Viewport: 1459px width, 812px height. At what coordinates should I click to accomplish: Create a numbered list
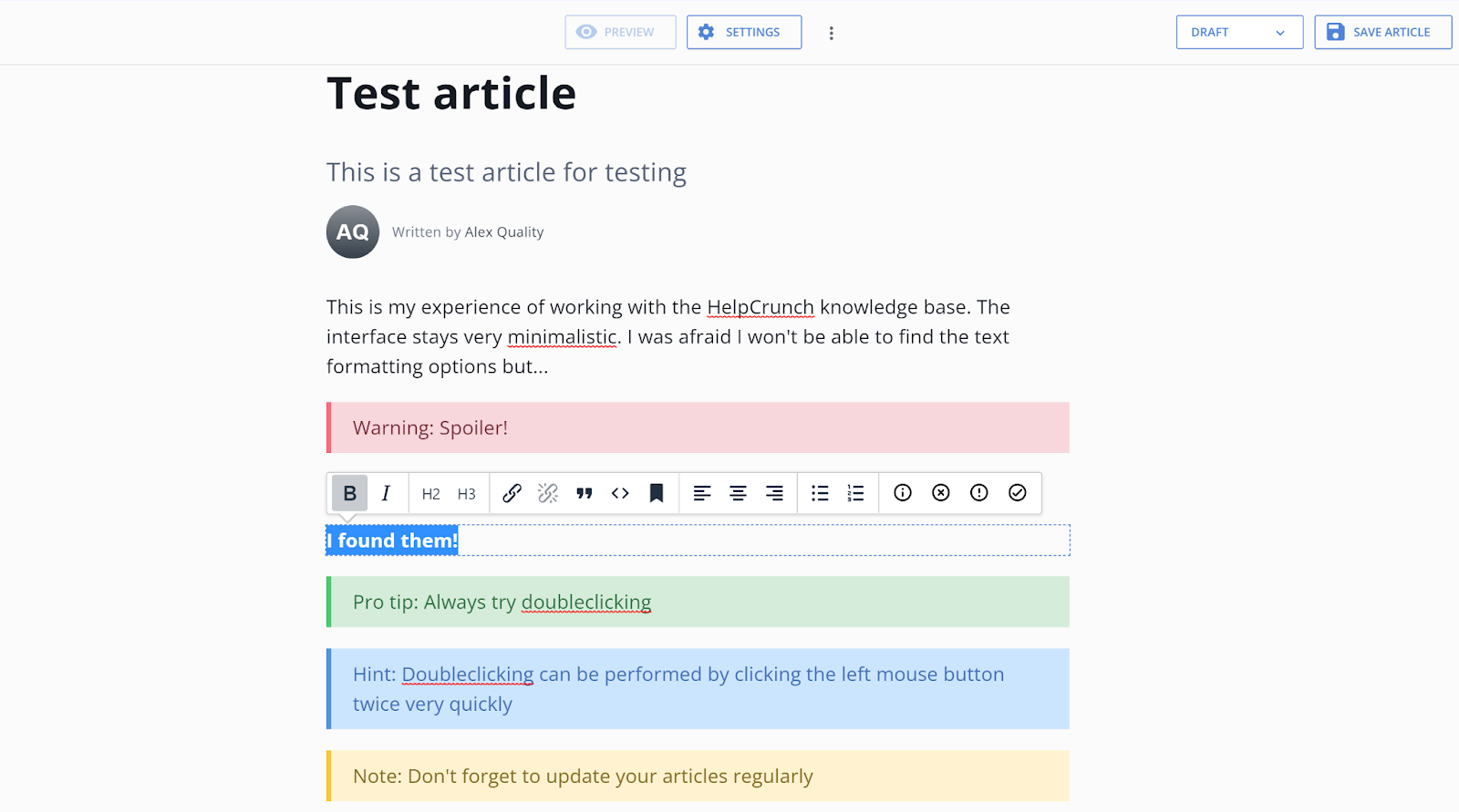(x=855, y=493)
